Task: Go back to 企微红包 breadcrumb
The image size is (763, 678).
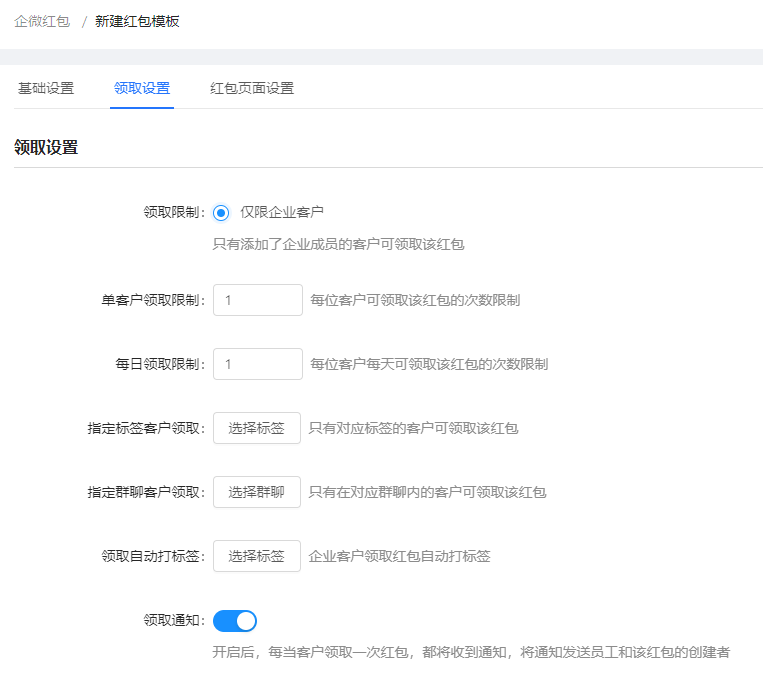Action: point(42,21)
